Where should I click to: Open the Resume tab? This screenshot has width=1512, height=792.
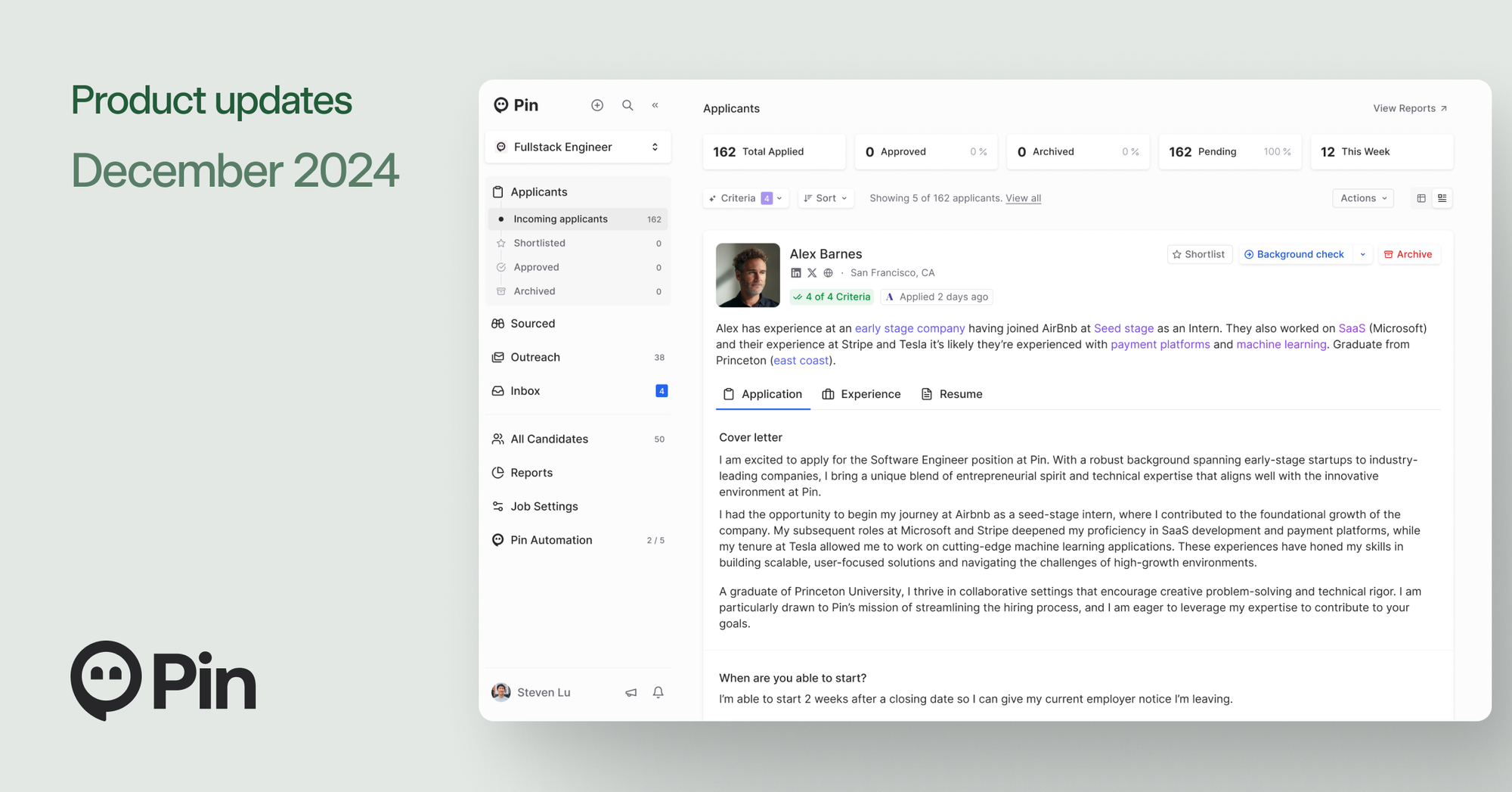coord(951,394)
